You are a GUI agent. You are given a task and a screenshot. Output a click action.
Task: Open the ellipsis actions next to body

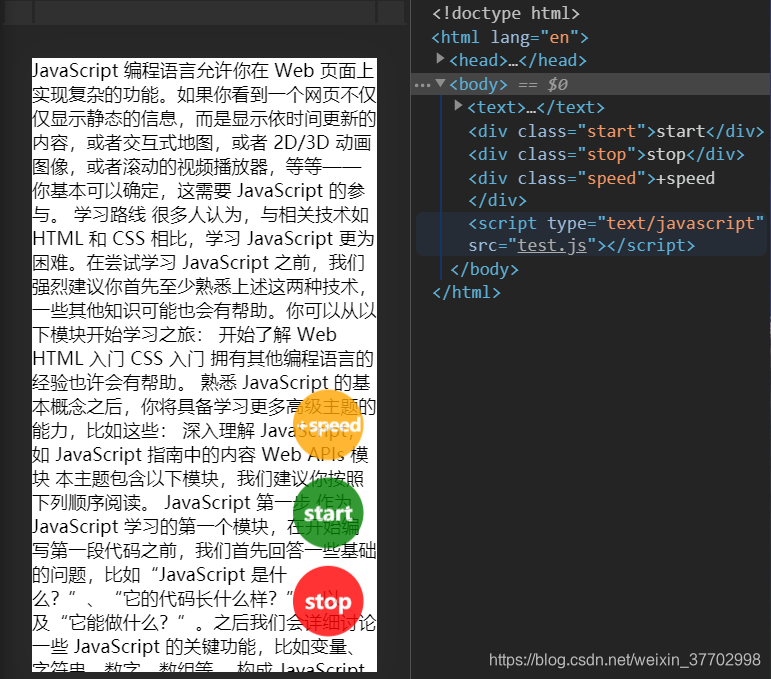pos(422,86)
